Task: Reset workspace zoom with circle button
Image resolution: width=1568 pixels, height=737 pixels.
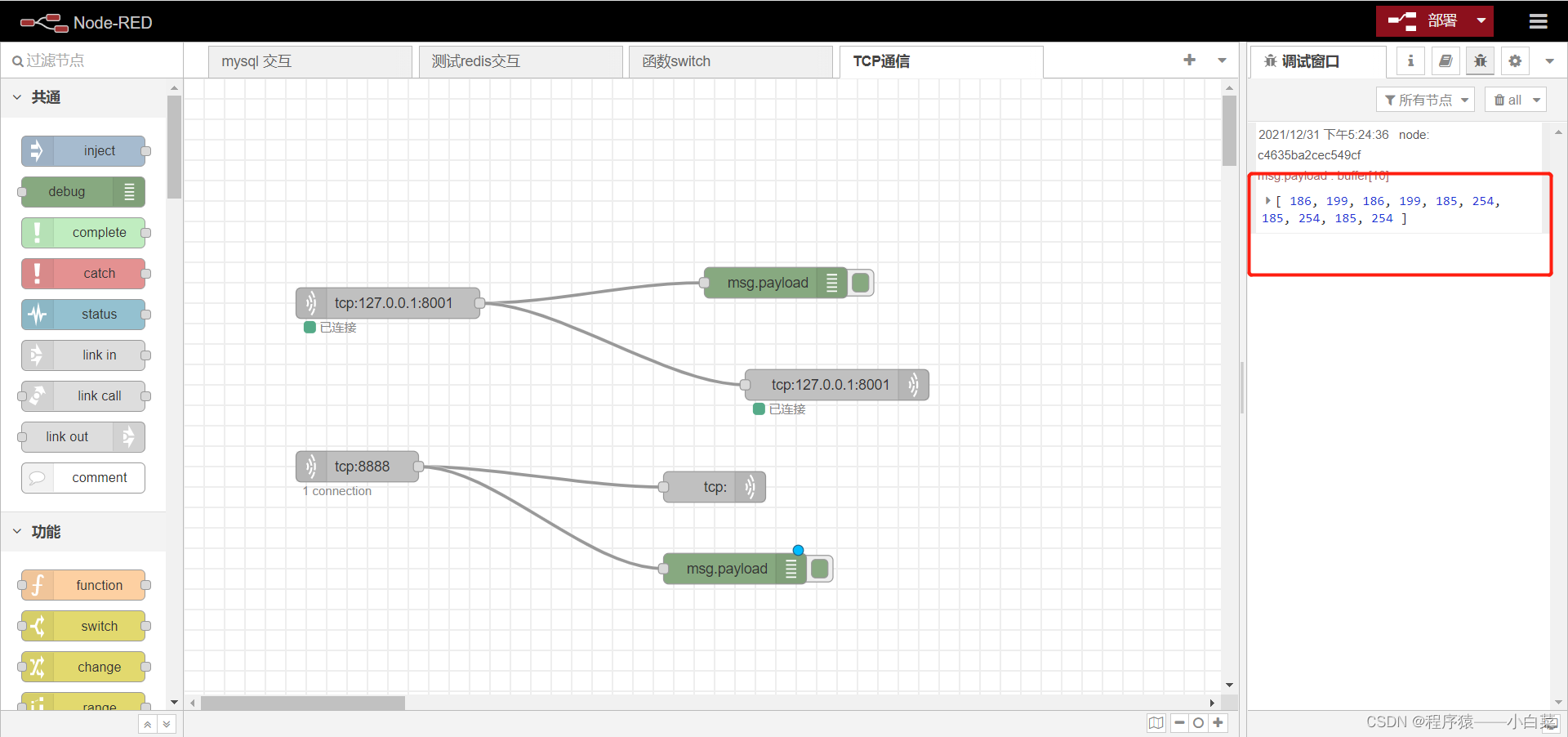Action: (1198, 723)
